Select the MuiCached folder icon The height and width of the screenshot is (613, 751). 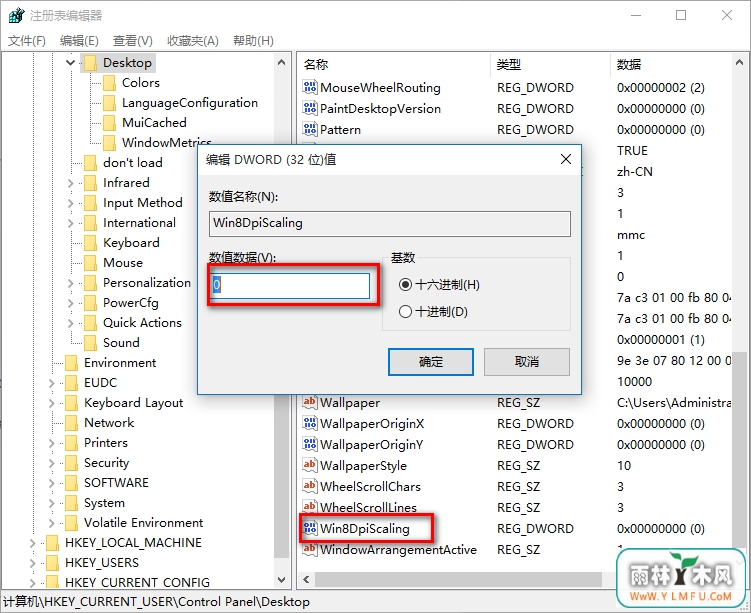tap(110, 123)
